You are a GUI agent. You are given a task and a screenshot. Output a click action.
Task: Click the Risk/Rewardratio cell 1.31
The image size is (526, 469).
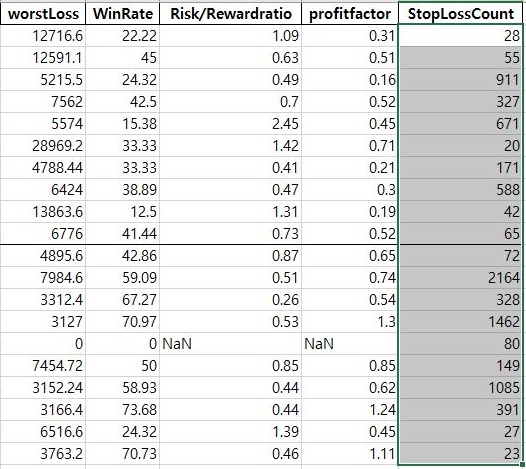pos(230,212)
